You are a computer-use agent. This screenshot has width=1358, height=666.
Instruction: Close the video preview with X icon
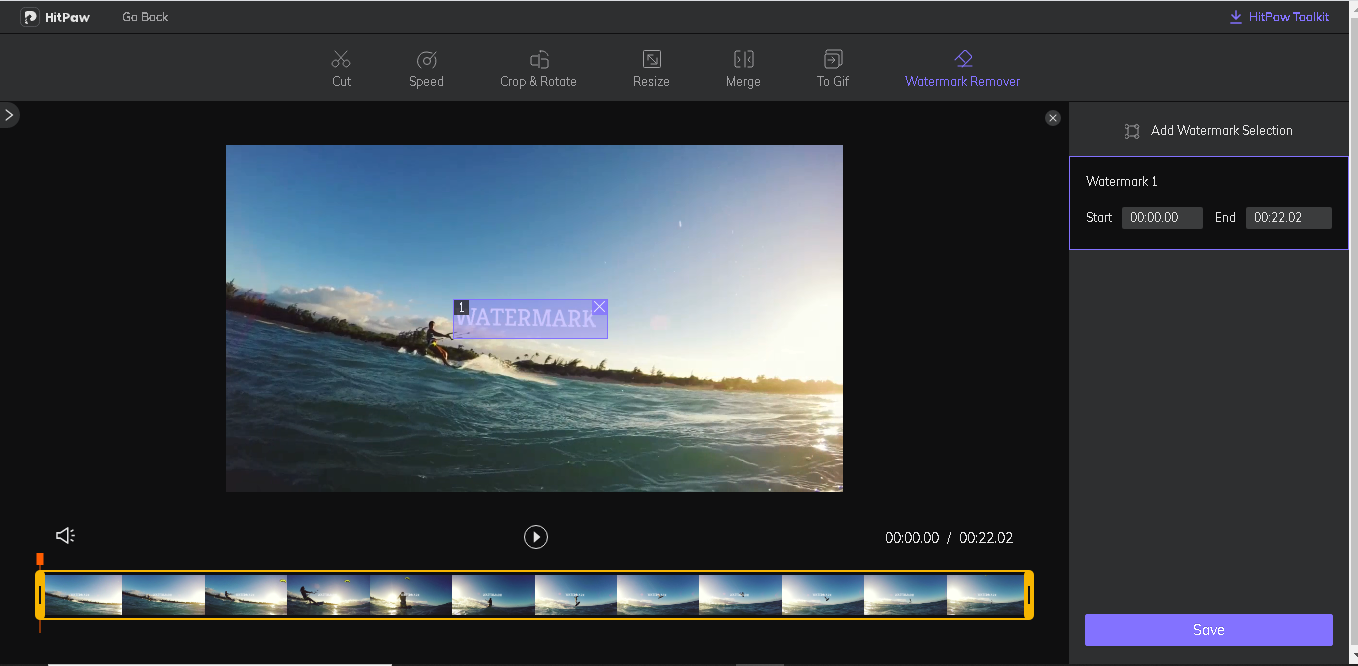1052,118
